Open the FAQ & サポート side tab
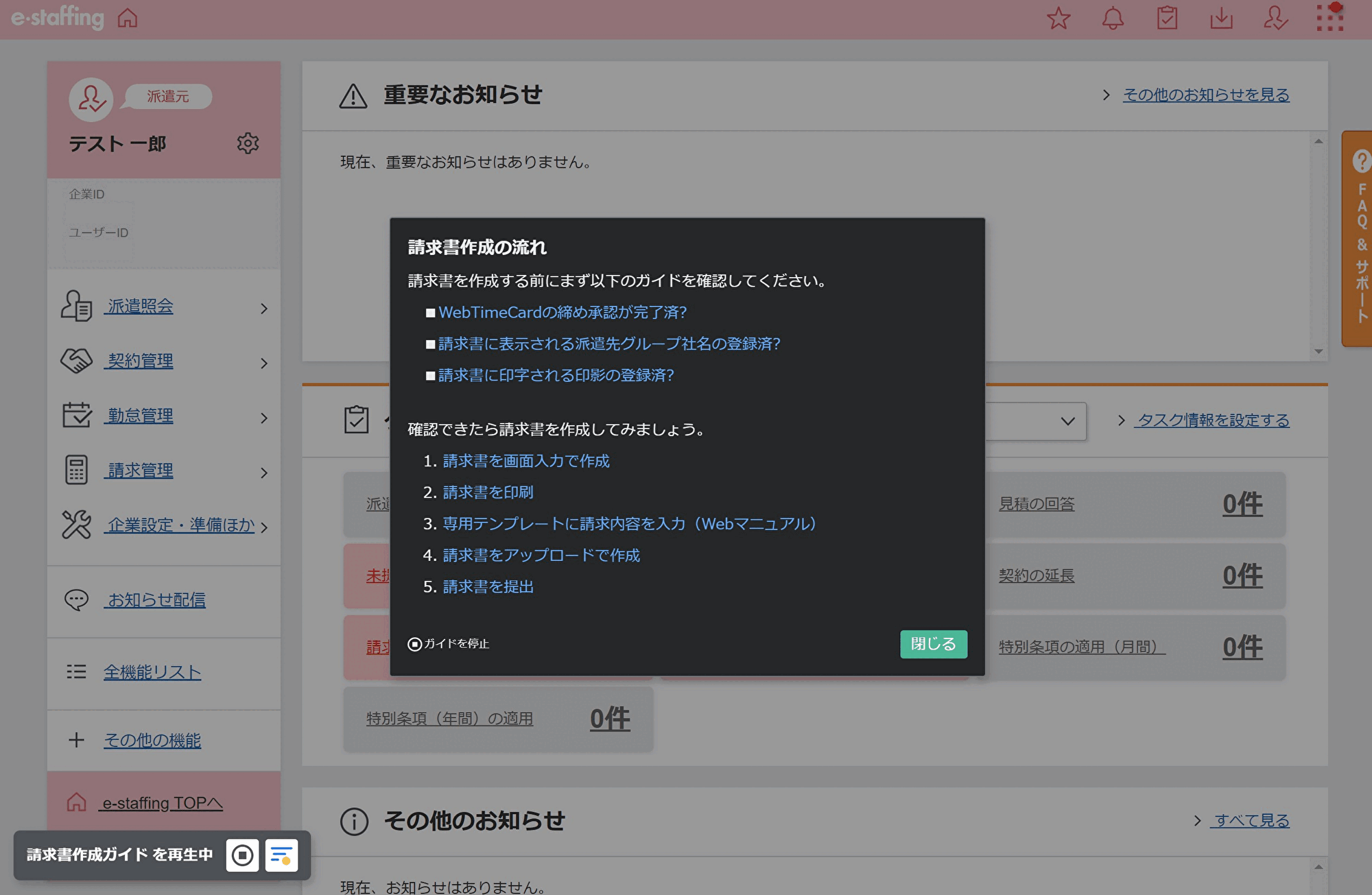 coord(1360,239)
